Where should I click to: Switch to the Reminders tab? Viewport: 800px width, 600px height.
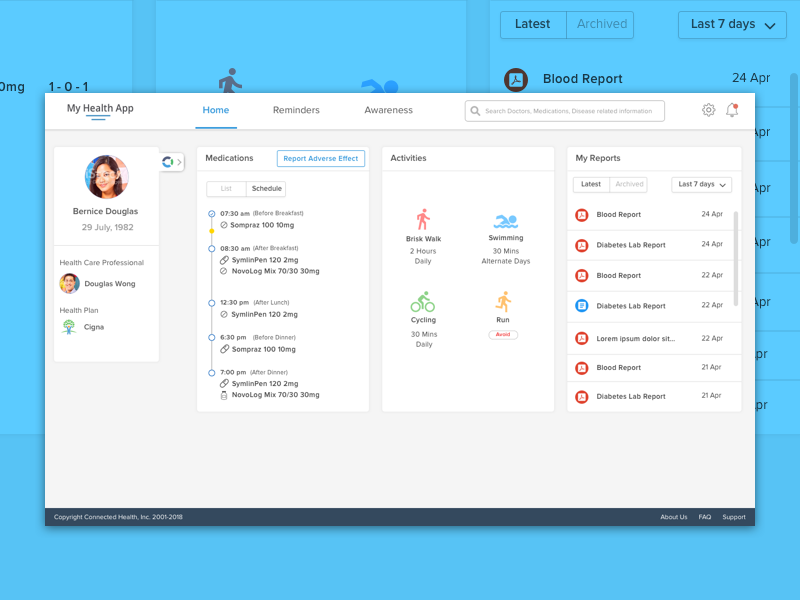296,110
